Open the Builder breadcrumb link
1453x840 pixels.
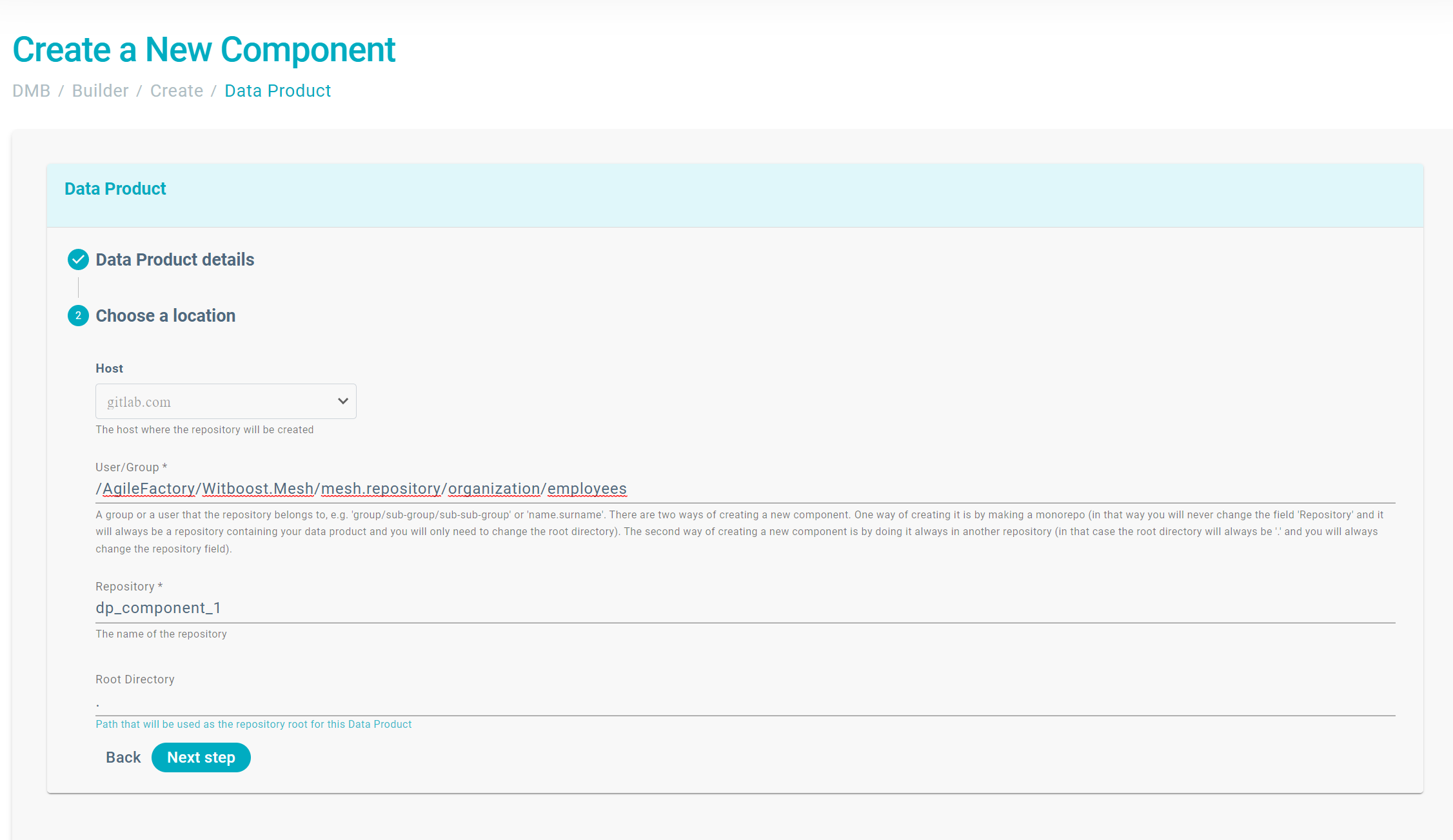point(101,91)
